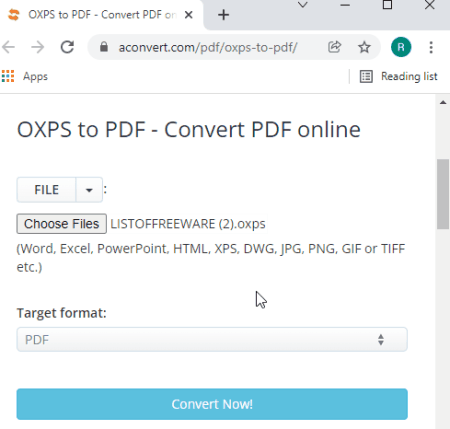The height and width of the screenshot is (429, 450).
Task: Maximize the Chrome window
Action: point(387,5)
